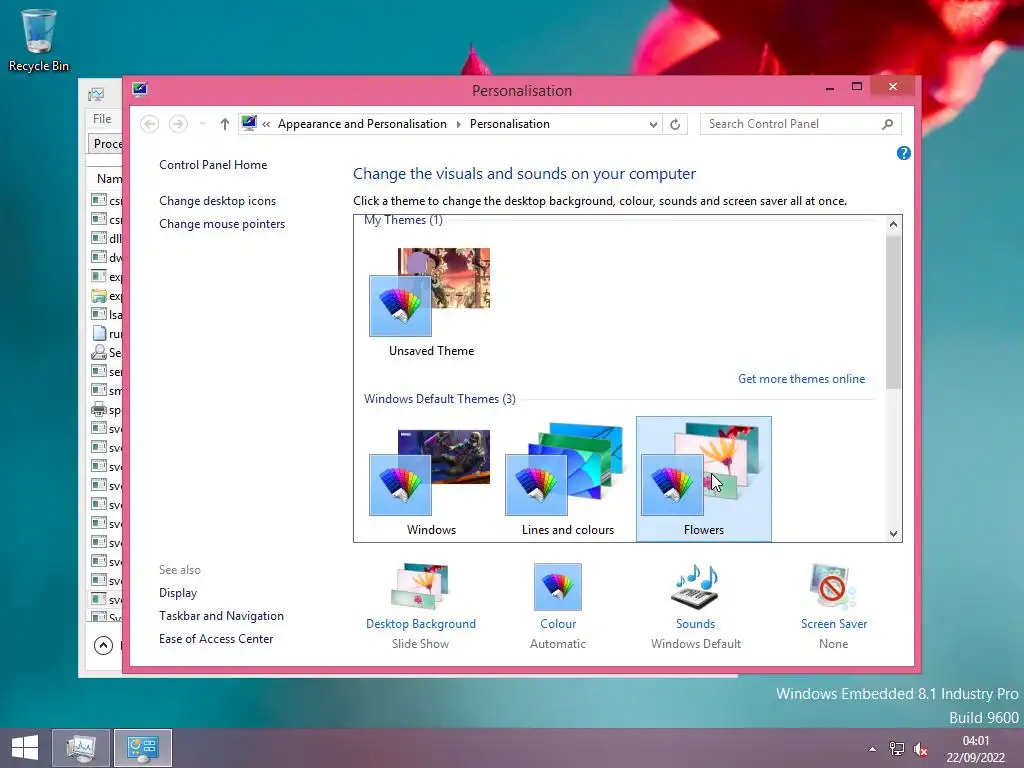Click the forward navigation arrow
Viewport: 1024px width, 768px height.
178,123
